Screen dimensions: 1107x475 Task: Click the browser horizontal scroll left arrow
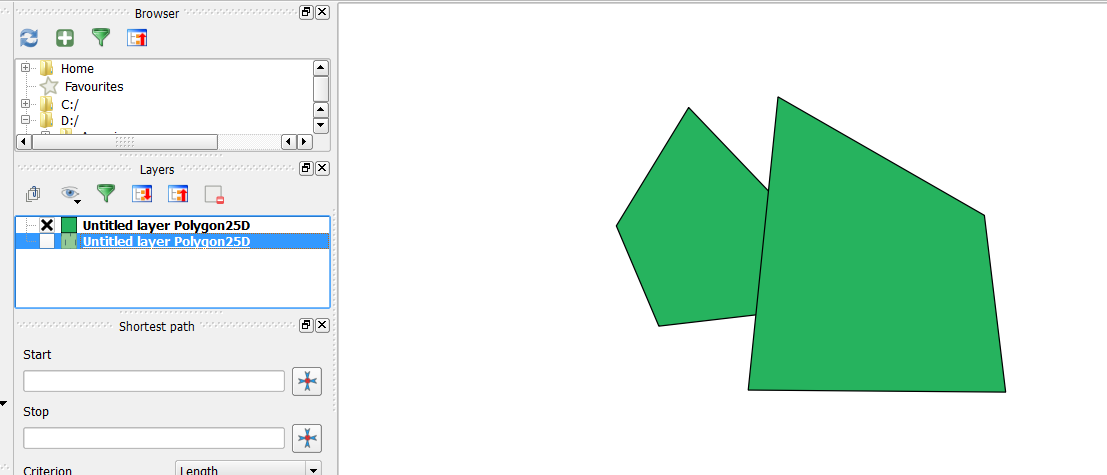coord(23,141)
